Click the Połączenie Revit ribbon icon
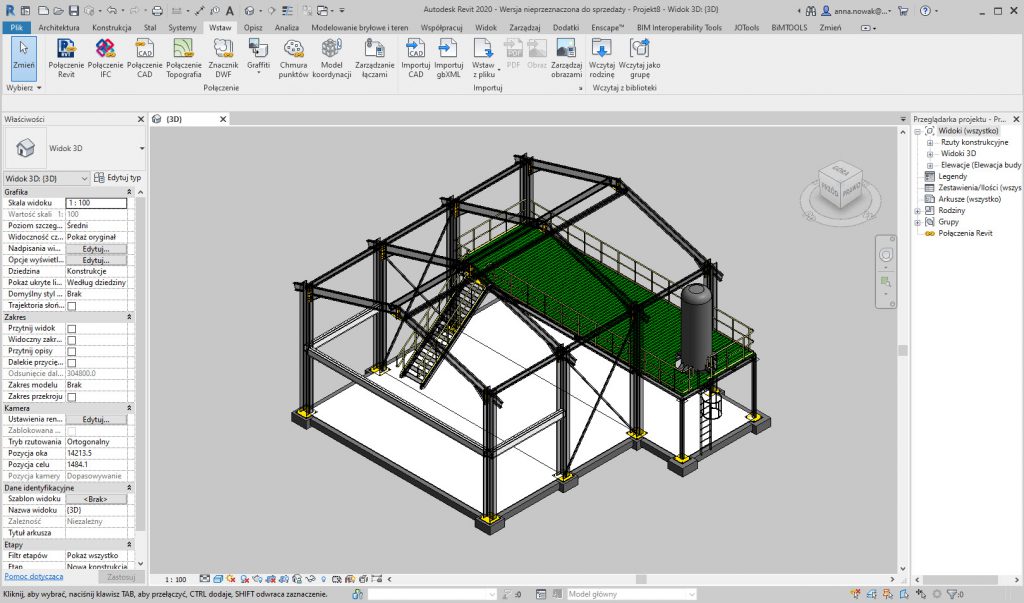This screenshot has height=603, width=1024. [66, 50]
